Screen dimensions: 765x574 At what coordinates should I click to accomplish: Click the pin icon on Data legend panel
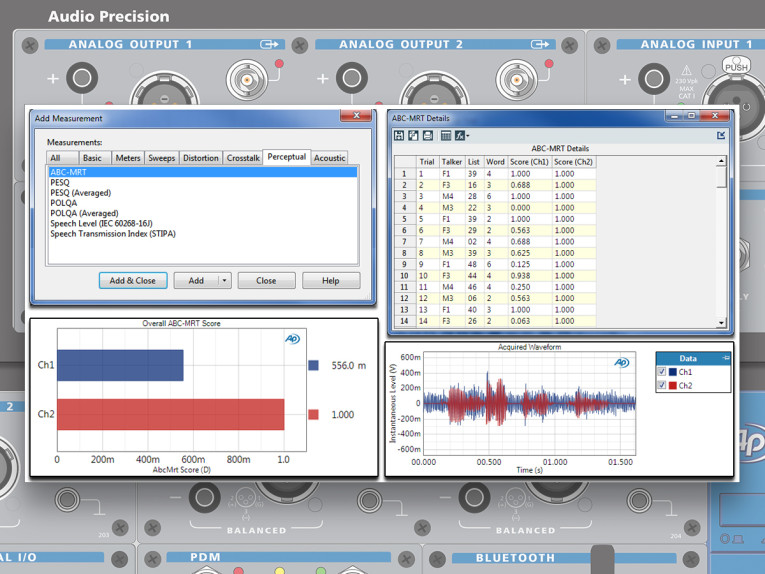[725, 358]
